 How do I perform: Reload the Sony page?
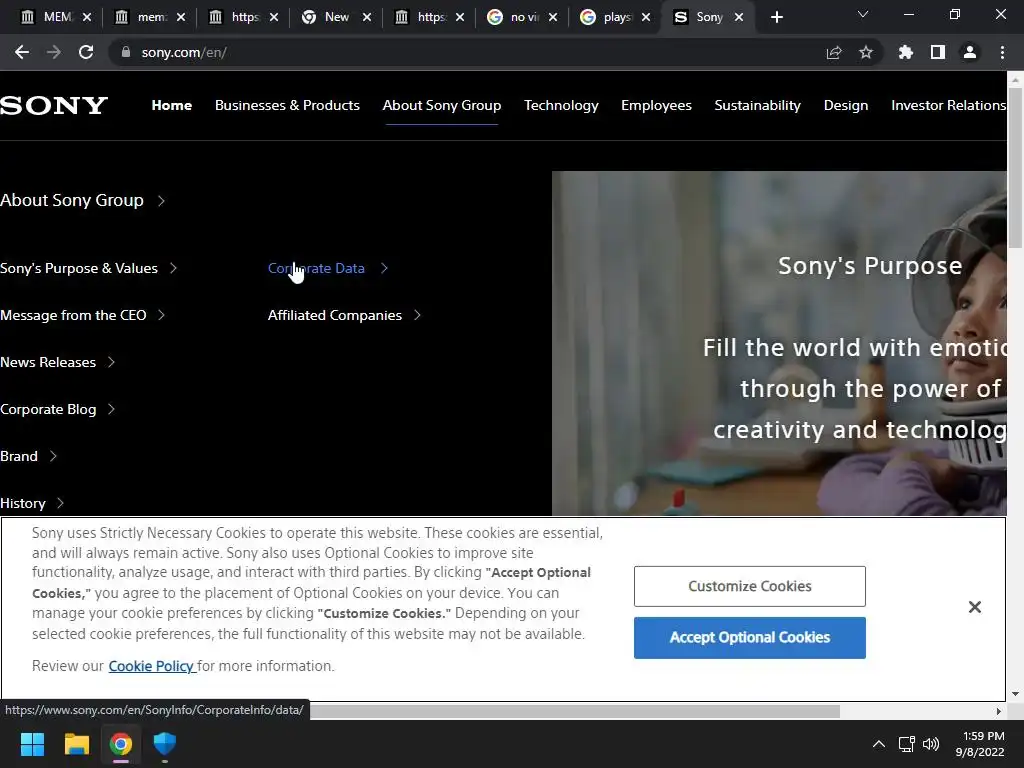click(x=86, y=52)
